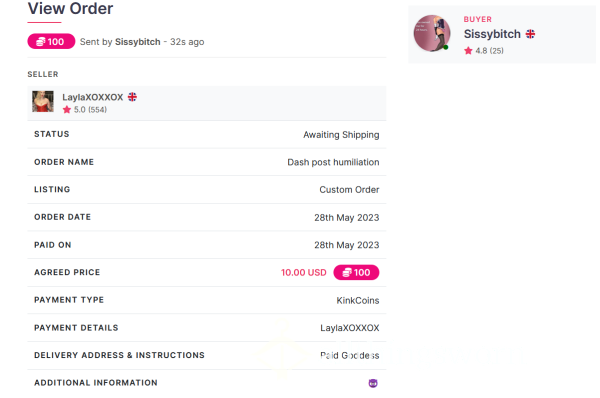Click the seller review count (554)

point(98,110)
